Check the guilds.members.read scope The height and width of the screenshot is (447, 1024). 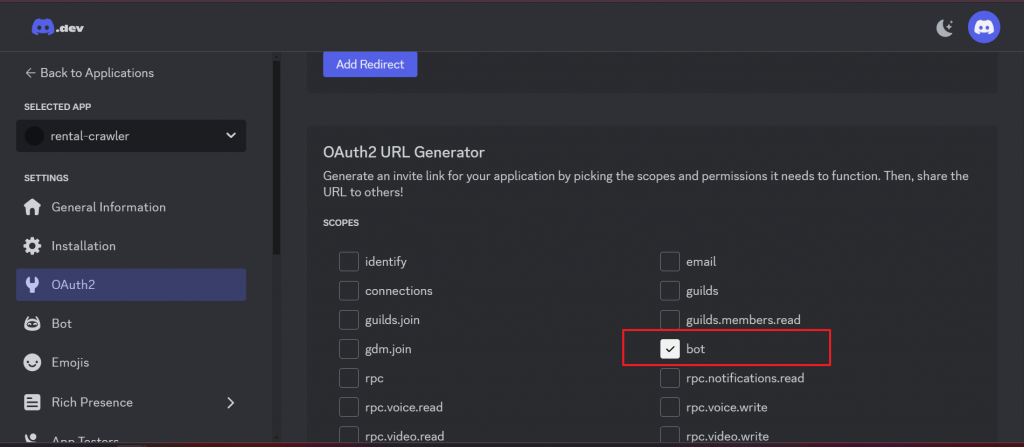pyautogui.click(x=670, y=320)
